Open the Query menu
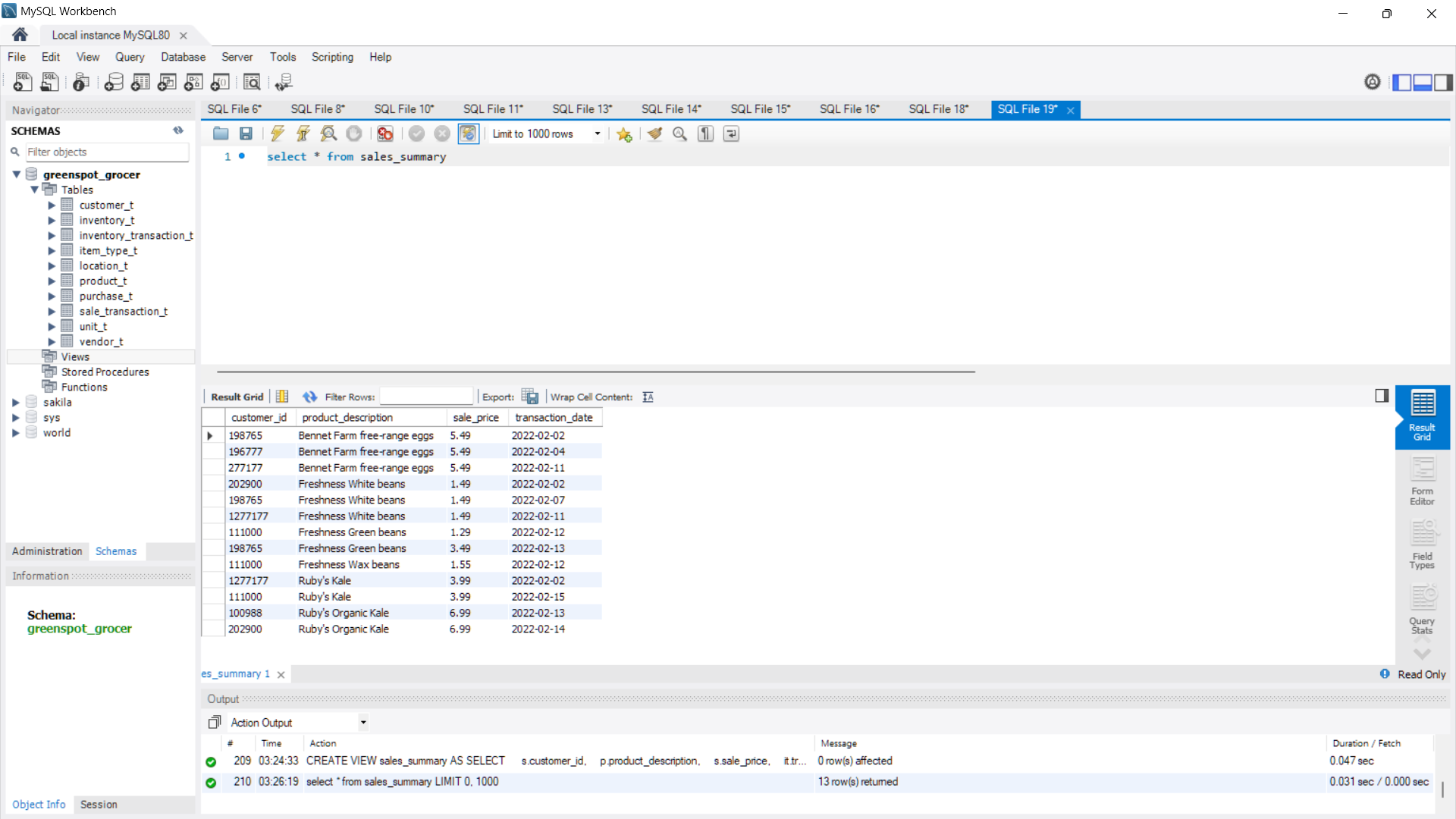Viewport: 1456px width, 819px height. [130, 57]
